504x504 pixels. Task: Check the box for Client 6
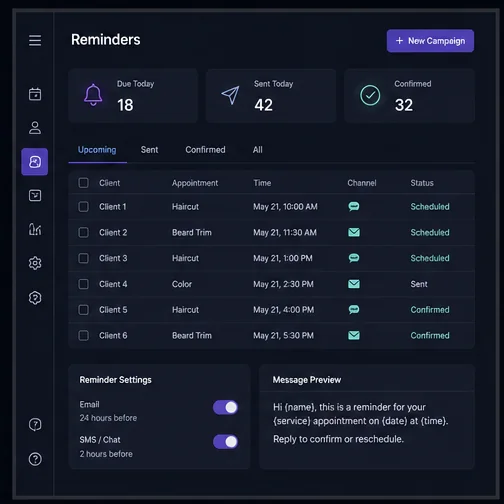point(83,335)
